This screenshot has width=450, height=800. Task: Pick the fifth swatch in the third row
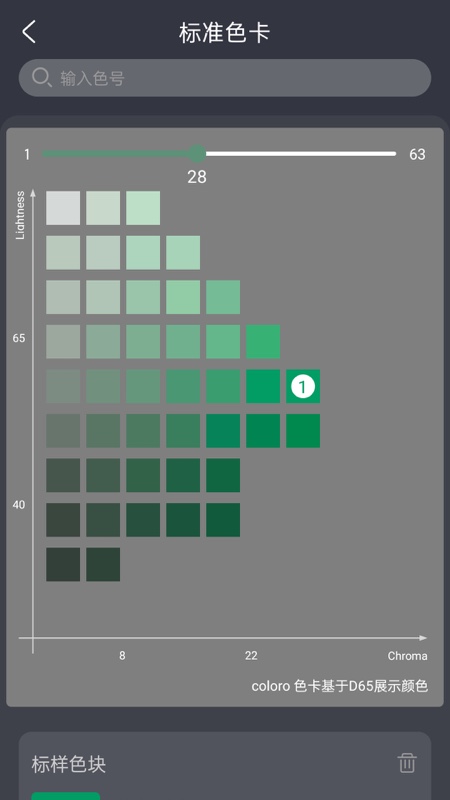(x=223, y=297)
